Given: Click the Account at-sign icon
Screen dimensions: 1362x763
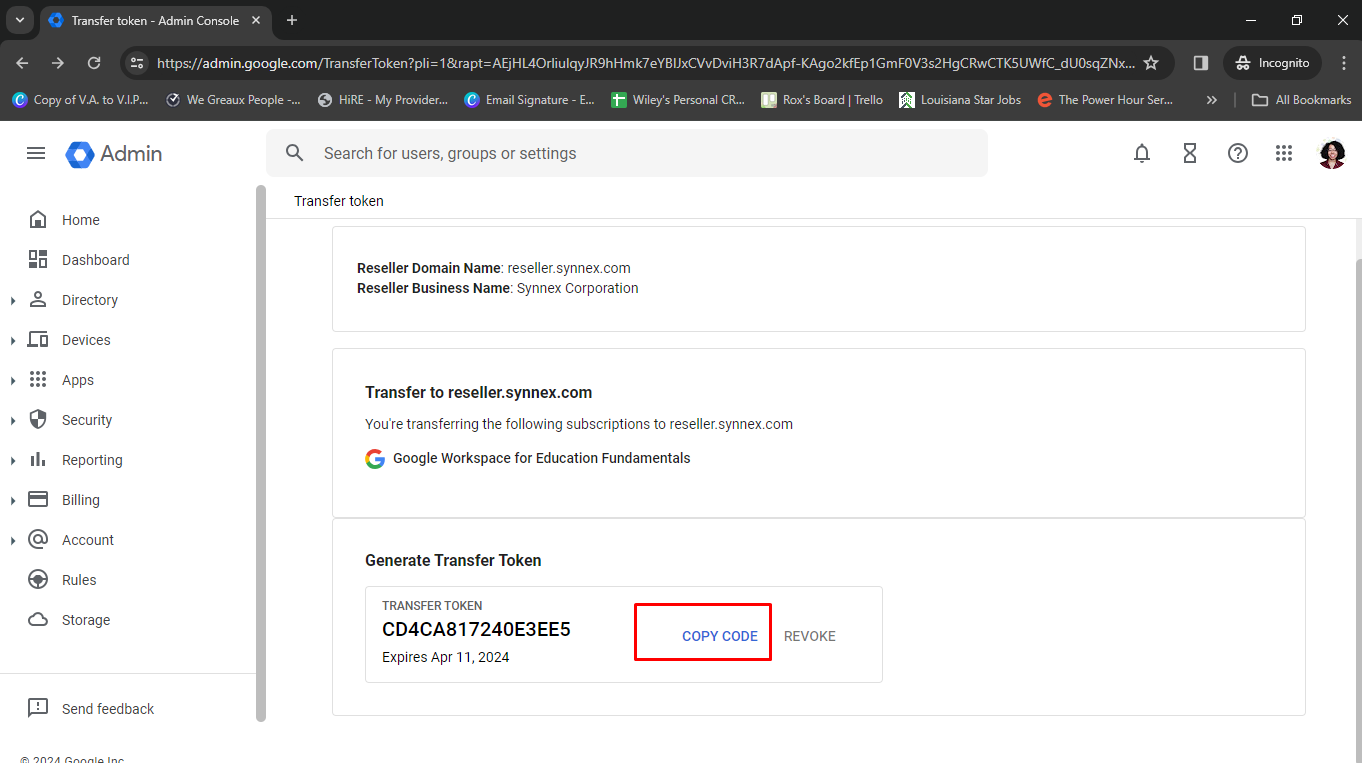Looking at the screenshot, I should click(38, 540).
